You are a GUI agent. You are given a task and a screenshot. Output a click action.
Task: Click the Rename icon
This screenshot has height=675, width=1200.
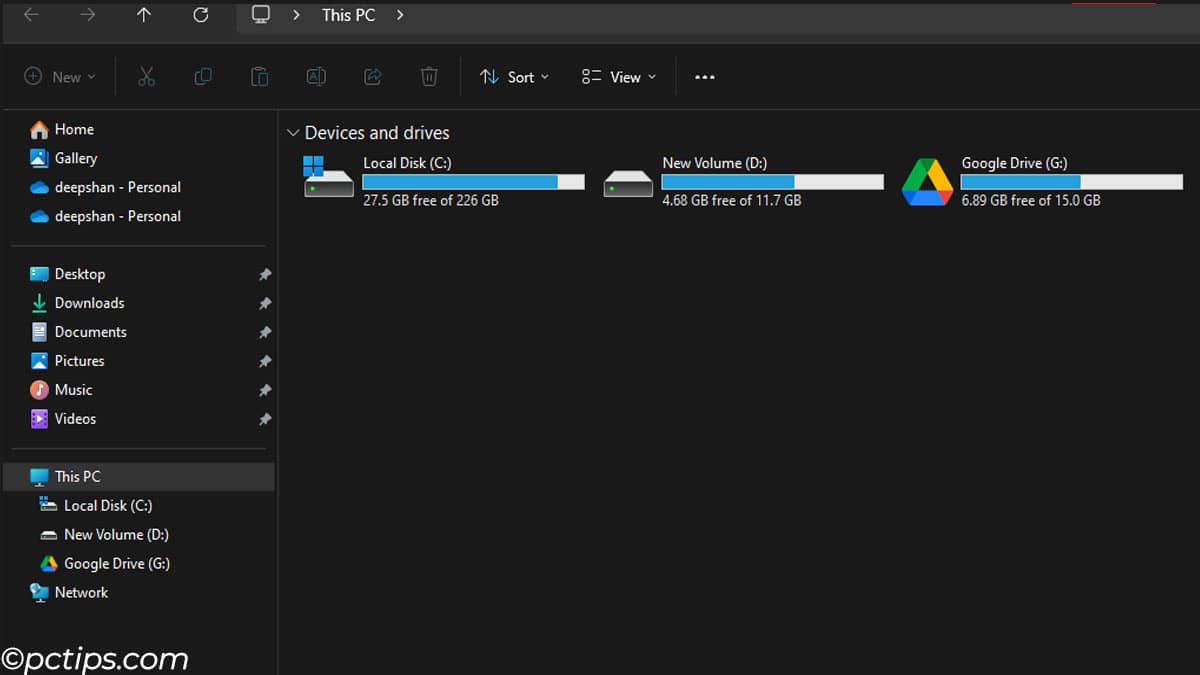tap(316, 77)
